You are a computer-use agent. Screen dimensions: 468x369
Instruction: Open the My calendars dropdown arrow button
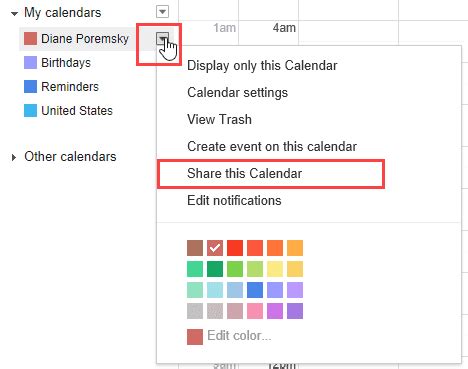[x=162, y=12]
